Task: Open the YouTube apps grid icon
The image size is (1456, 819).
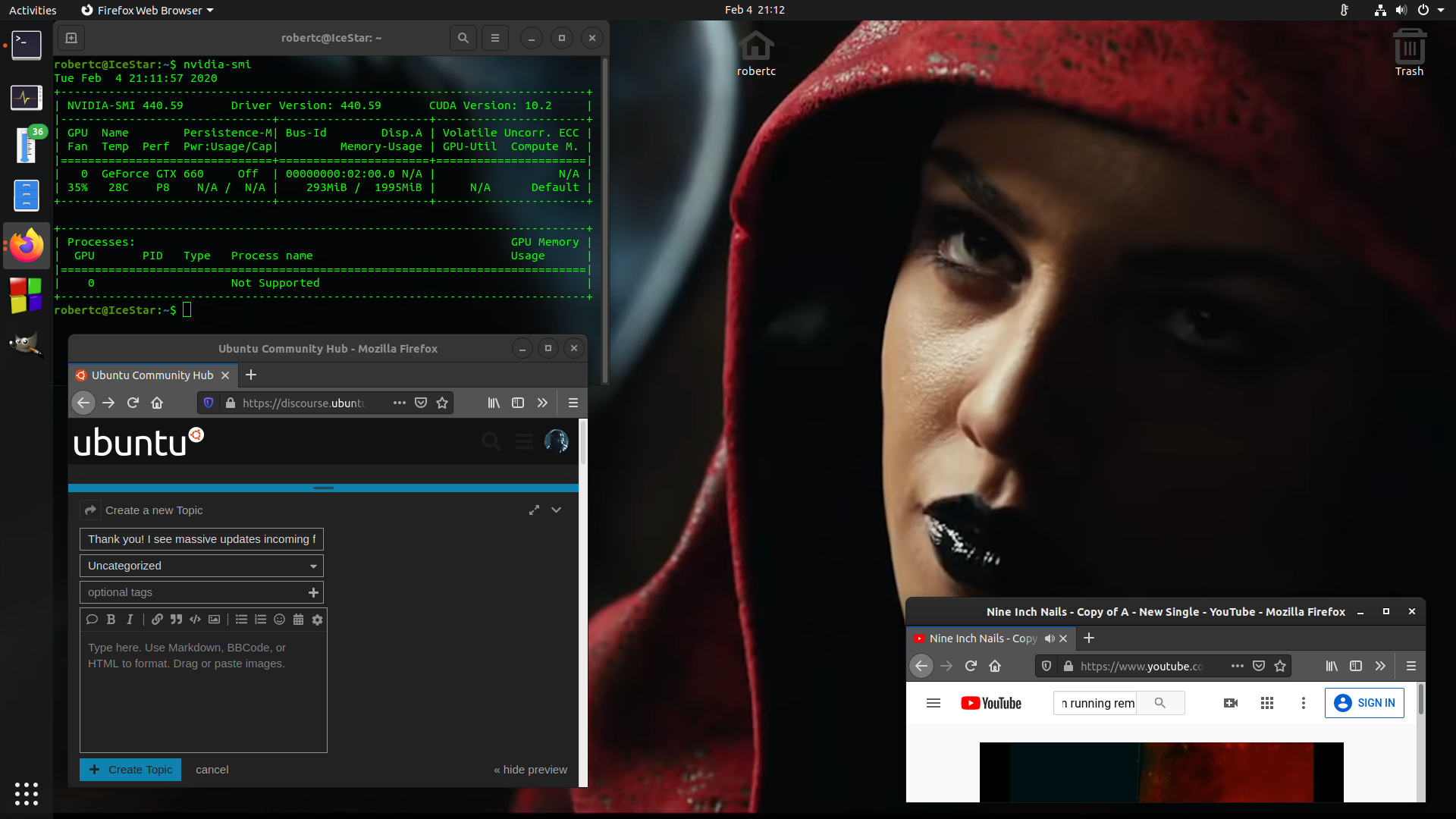Action: [1267, 703]
